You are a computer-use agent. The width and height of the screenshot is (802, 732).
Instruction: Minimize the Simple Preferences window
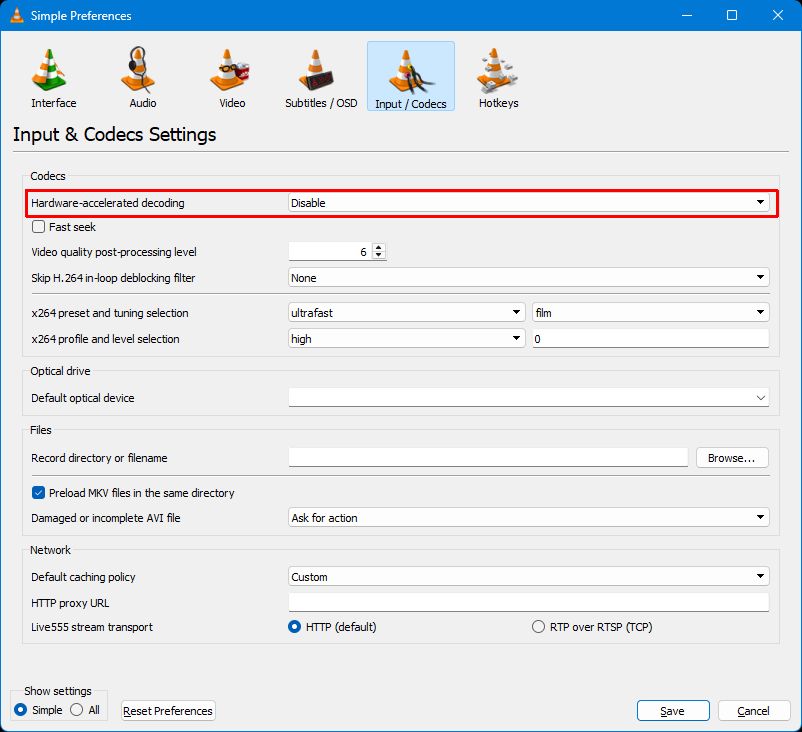(x=687, y=15)
